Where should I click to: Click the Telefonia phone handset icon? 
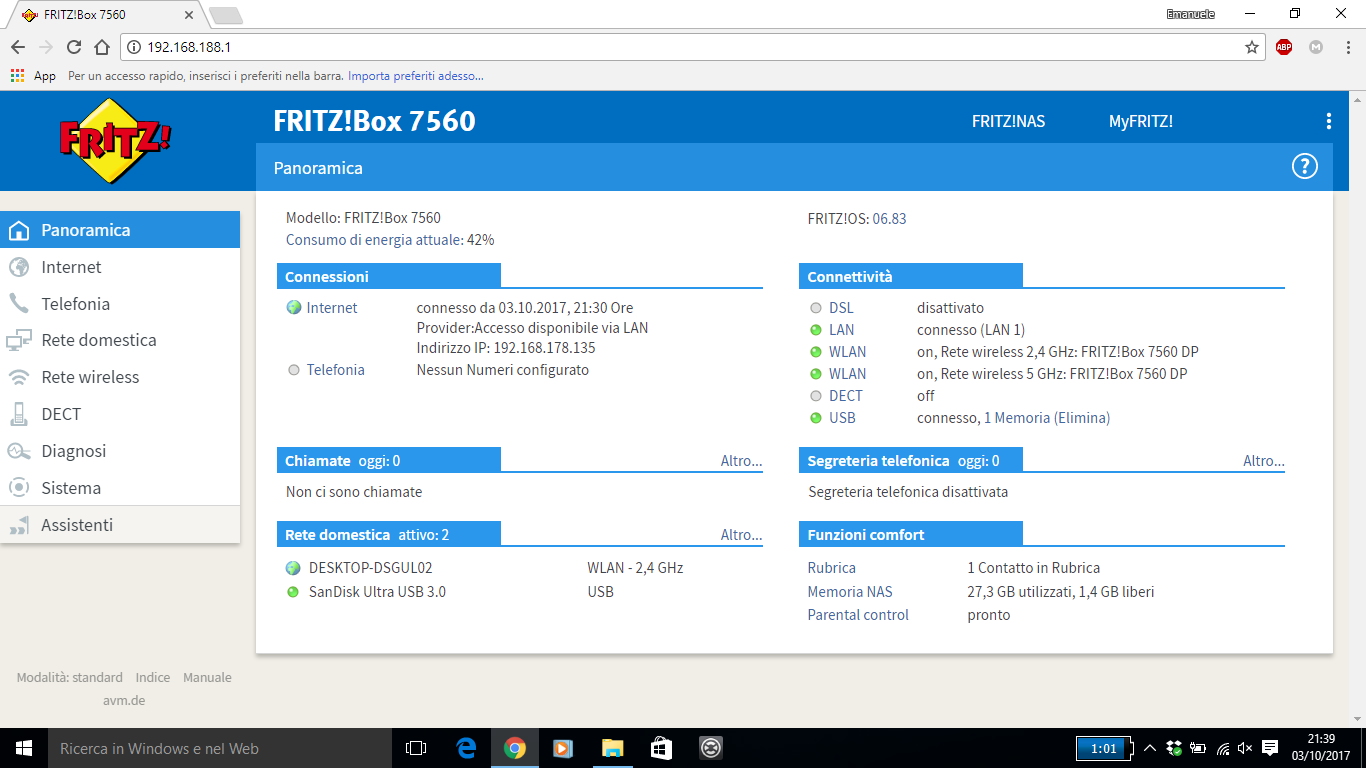[x=18, y=304]
